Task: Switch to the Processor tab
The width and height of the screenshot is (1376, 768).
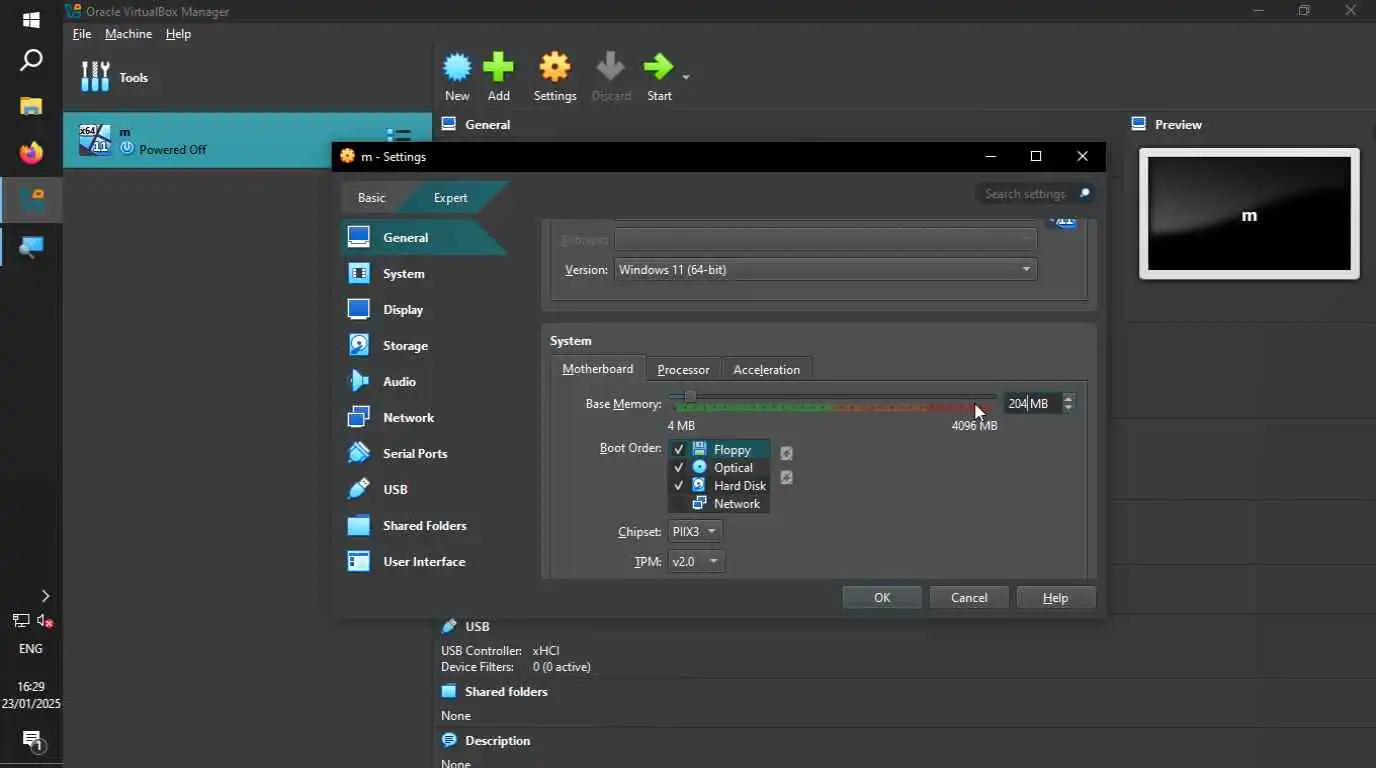Action: [683, 369]
